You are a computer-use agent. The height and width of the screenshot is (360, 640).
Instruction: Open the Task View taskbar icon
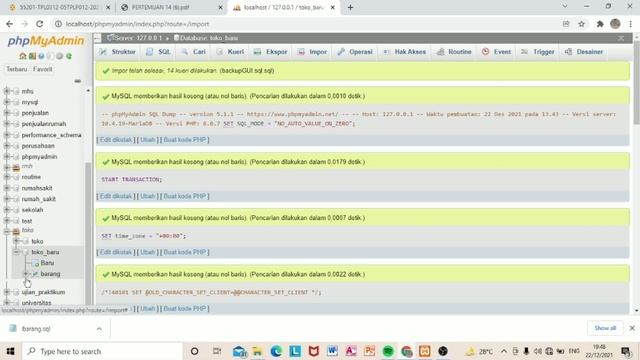pos(217,351)
